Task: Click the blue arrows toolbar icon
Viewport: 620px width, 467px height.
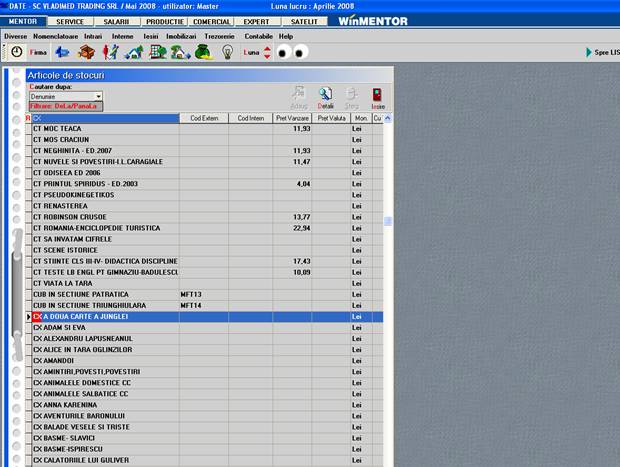Action: [x=62, y=52]
